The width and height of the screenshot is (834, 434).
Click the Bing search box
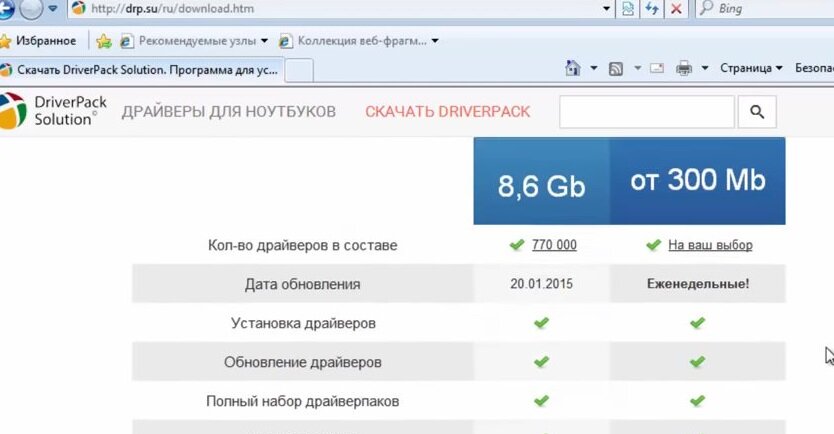(766, 9)
